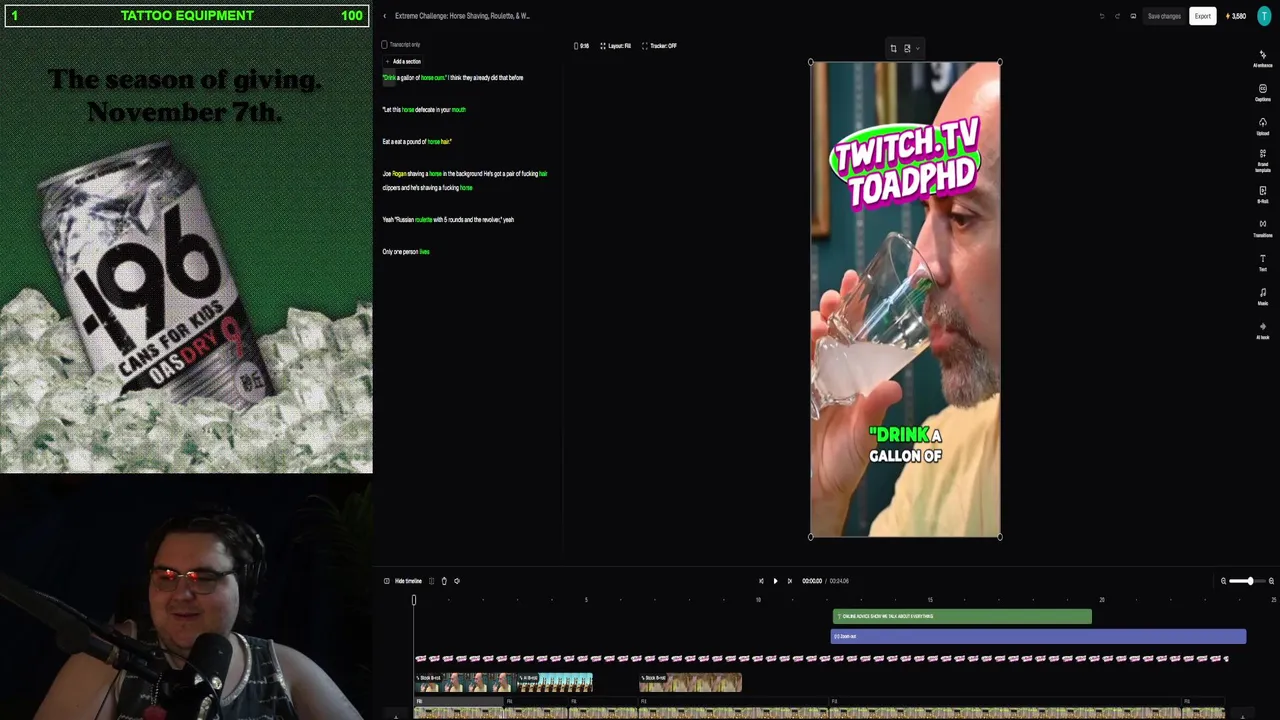This screenshot has height=720, width=1280.
Task: Open the Brand template panel
Action: [x=1262, y=160]
